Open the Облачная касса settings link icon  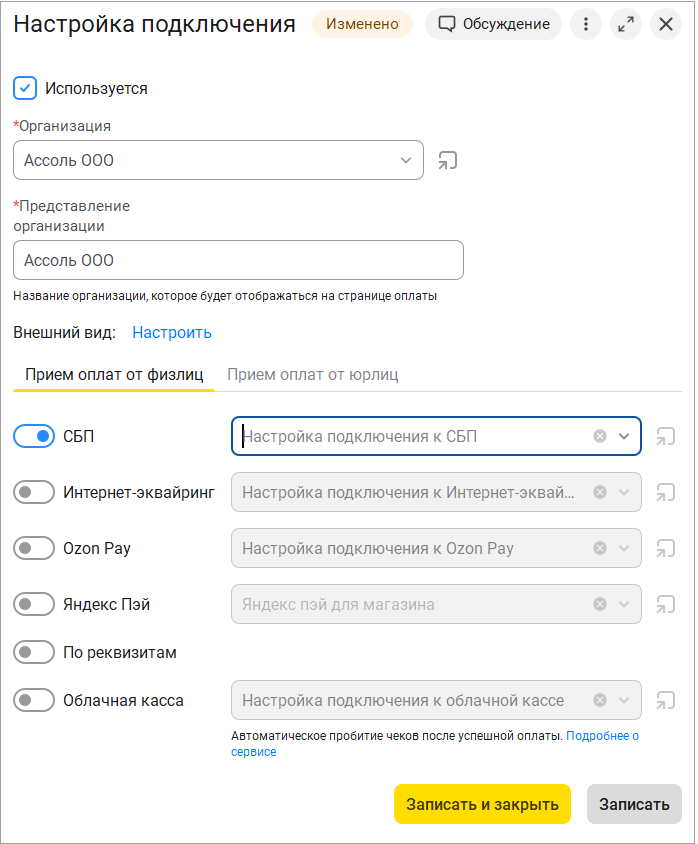pyautogui.click(x=666, y=700)
